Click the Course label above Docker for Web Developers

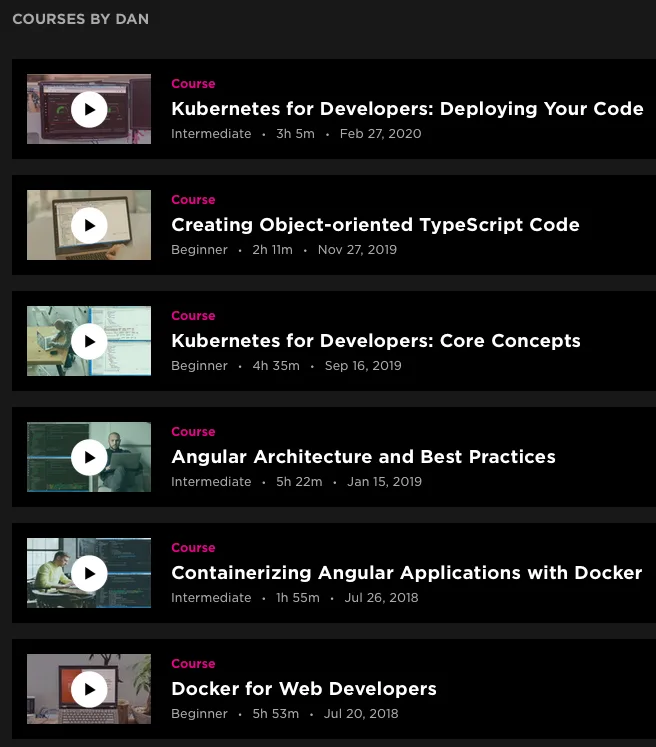(x=193, y=664)
